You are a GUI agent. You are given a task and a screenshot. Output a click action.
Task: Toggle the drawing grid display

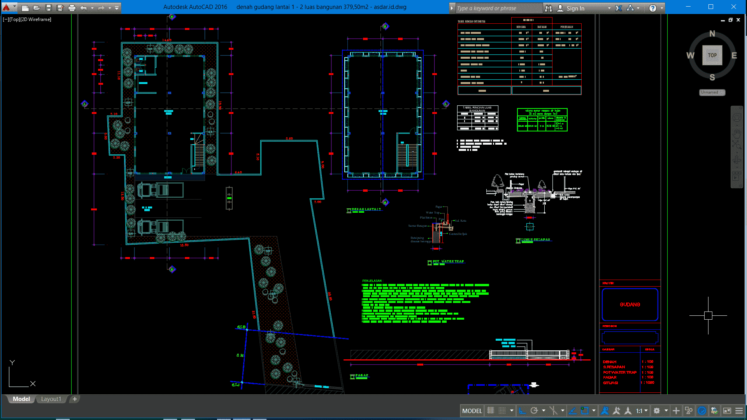click(x=490, y=410)
